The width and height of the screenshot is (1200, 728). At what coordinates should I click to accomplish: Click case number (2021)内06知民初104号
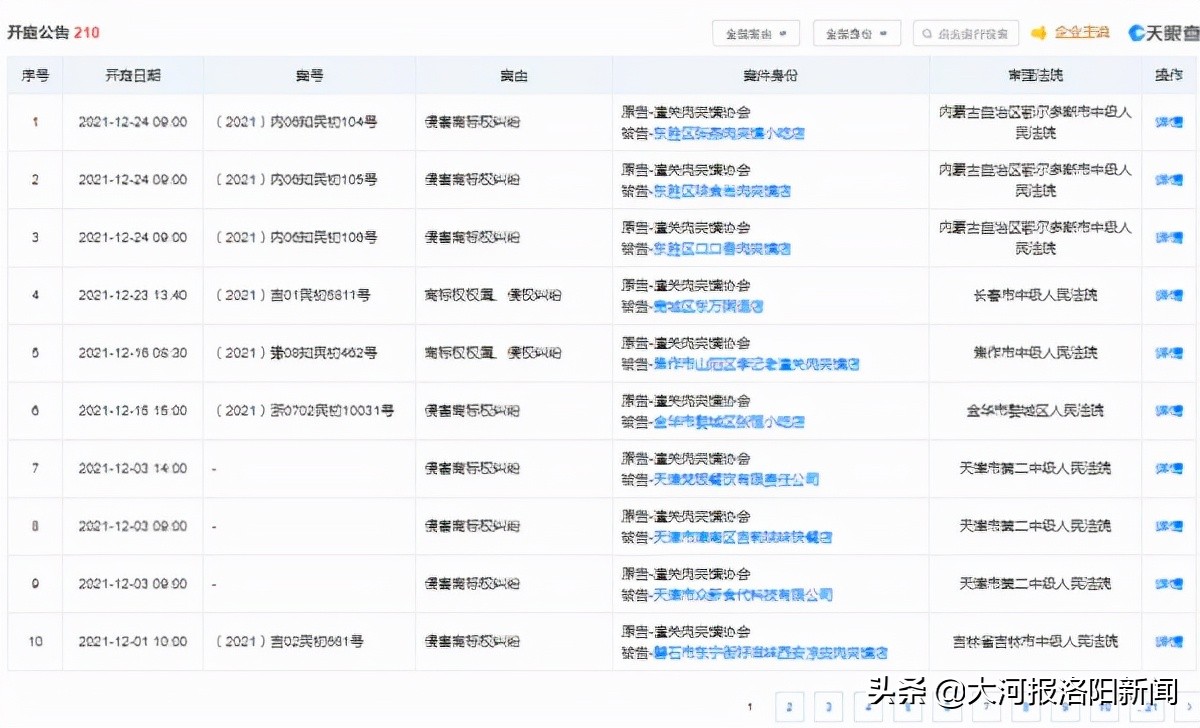(296, 123)
